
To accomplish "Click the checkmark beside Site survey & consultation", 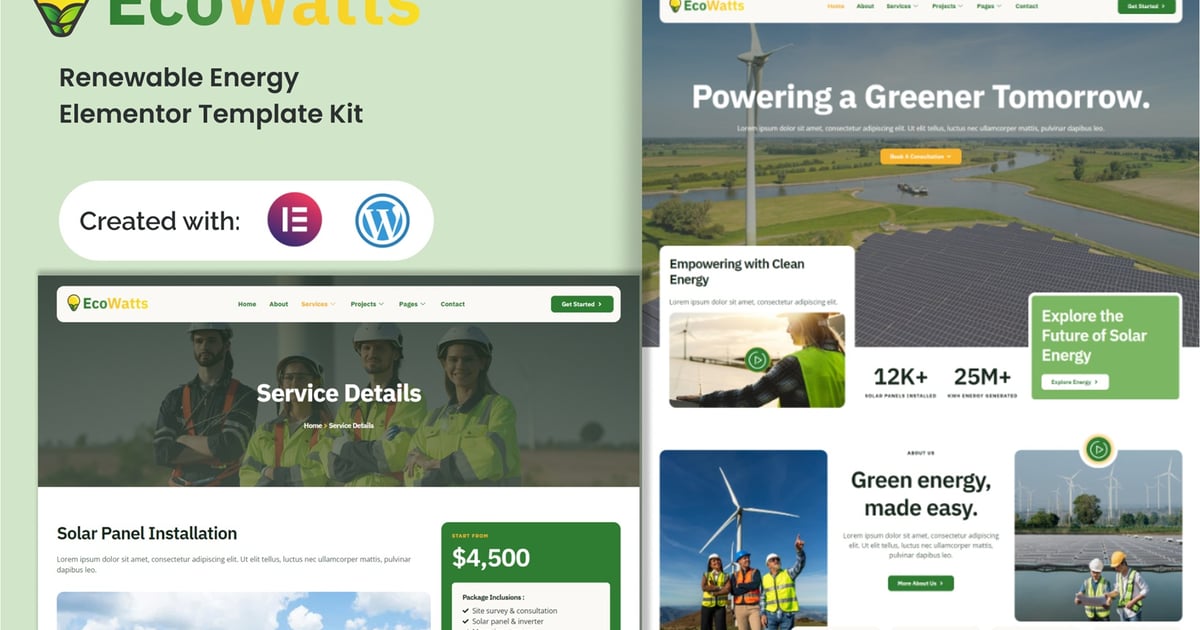I will [x=466, y=611].
